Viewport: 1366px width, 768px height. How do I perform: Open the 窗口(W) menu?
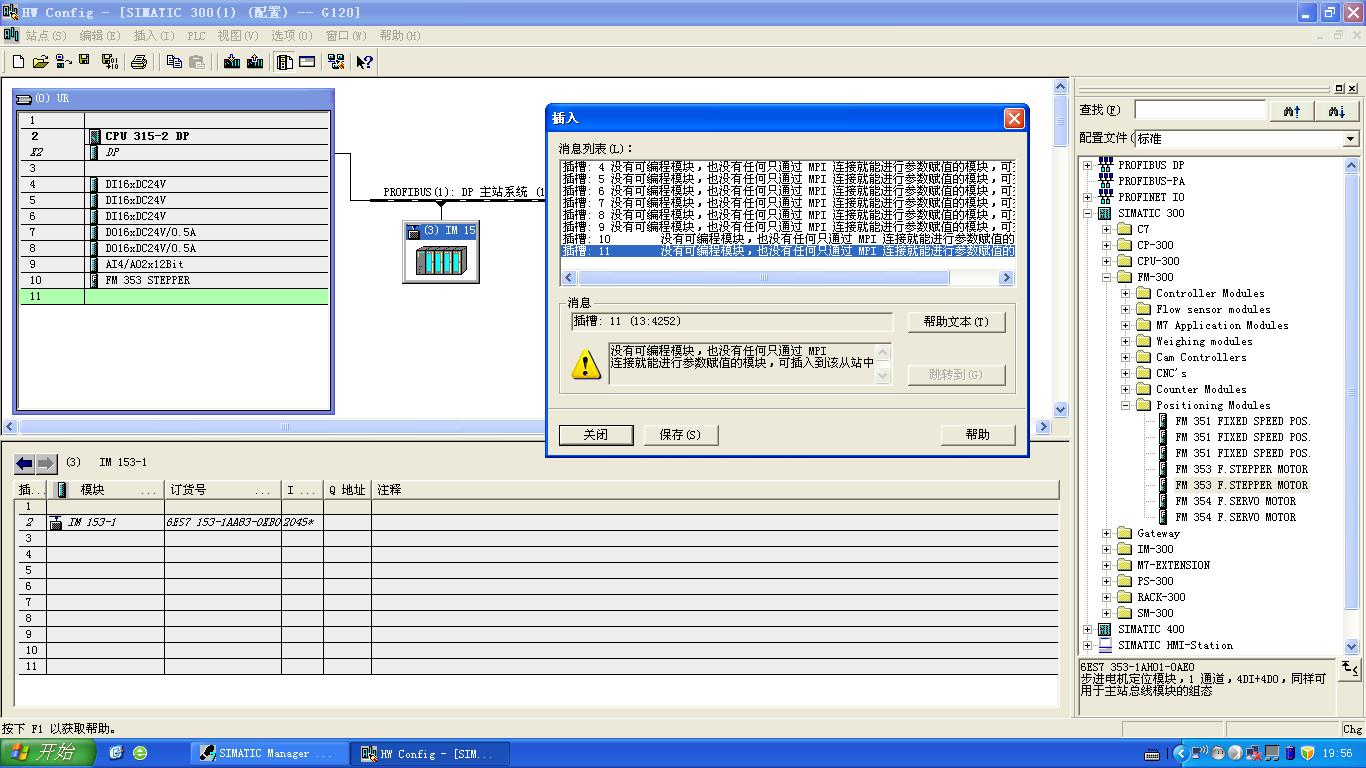(x=346, y=36)
